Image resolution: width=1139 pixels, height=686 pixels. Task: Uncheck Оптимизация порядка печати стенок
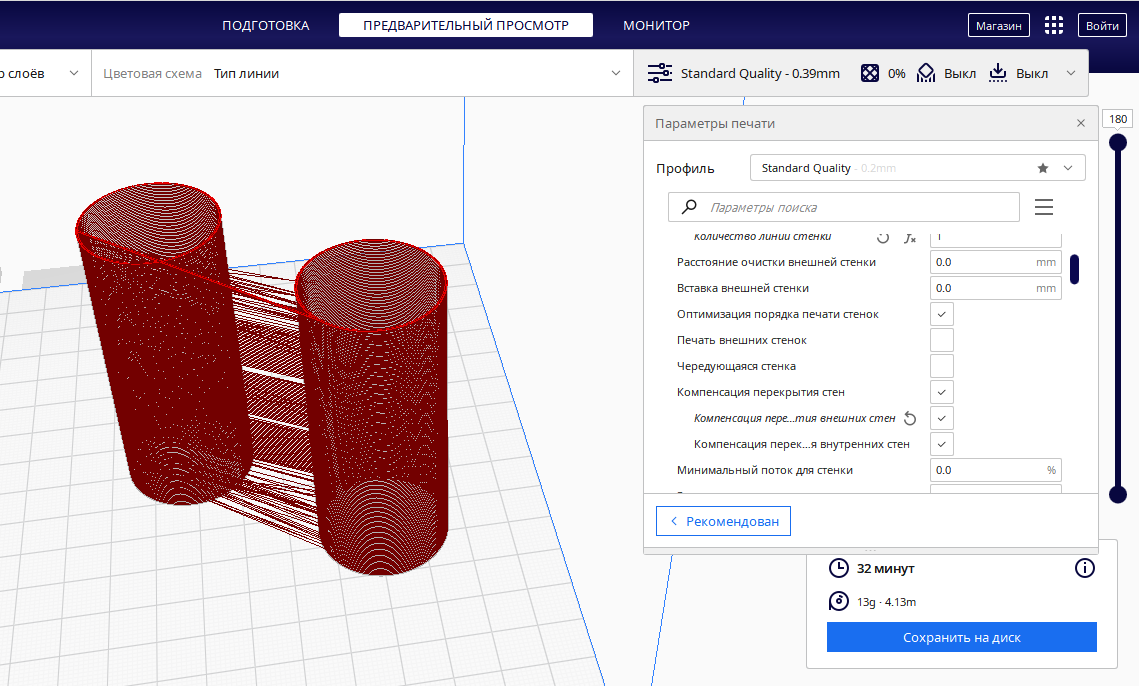(x=941, y=314)
